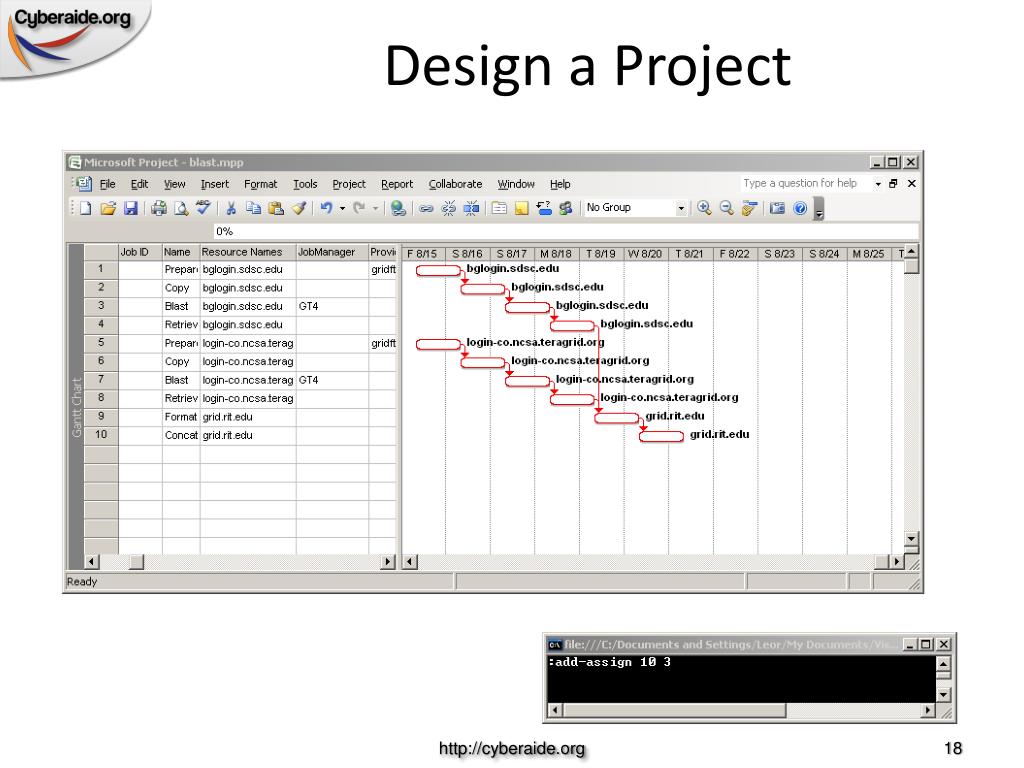Click the Gantt chart vertical scrollbar down arrow
This screenshot has height=768, width=1024.
pos(912,539)
